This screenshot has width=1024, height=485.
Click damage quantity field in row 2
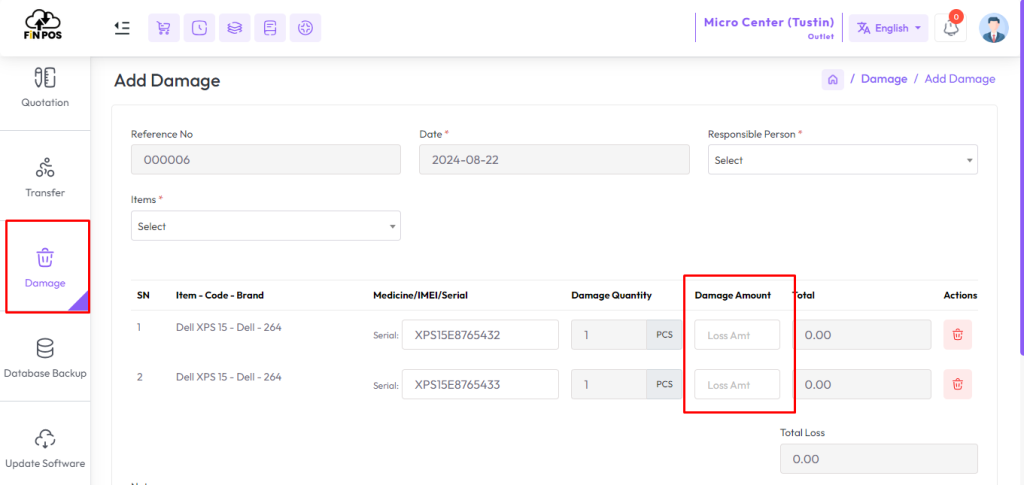pyautogui.click(x=609, y=384)
